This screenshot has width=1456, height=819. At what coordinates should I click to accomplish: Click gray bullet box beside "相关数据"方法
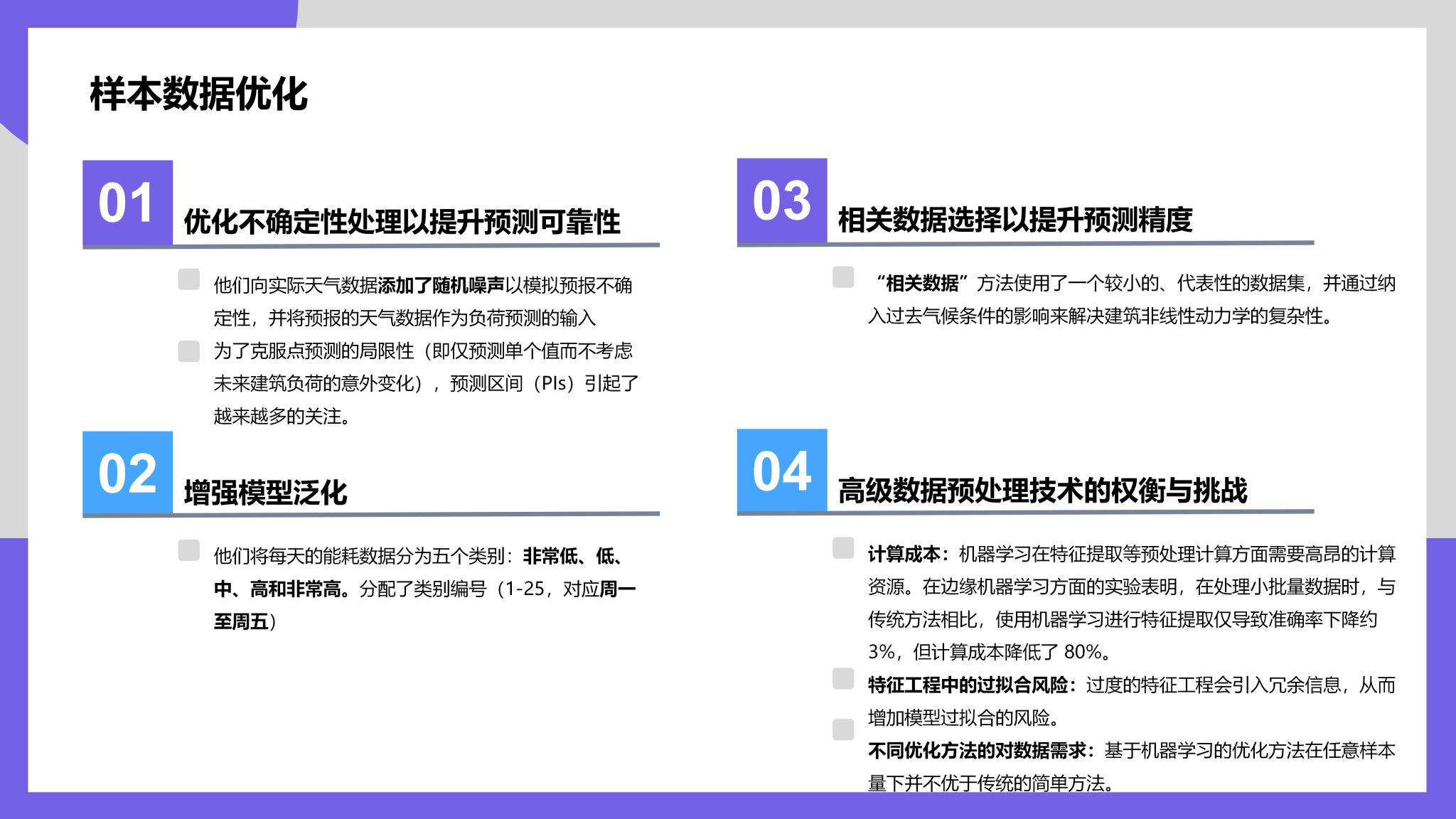[843, 277]
